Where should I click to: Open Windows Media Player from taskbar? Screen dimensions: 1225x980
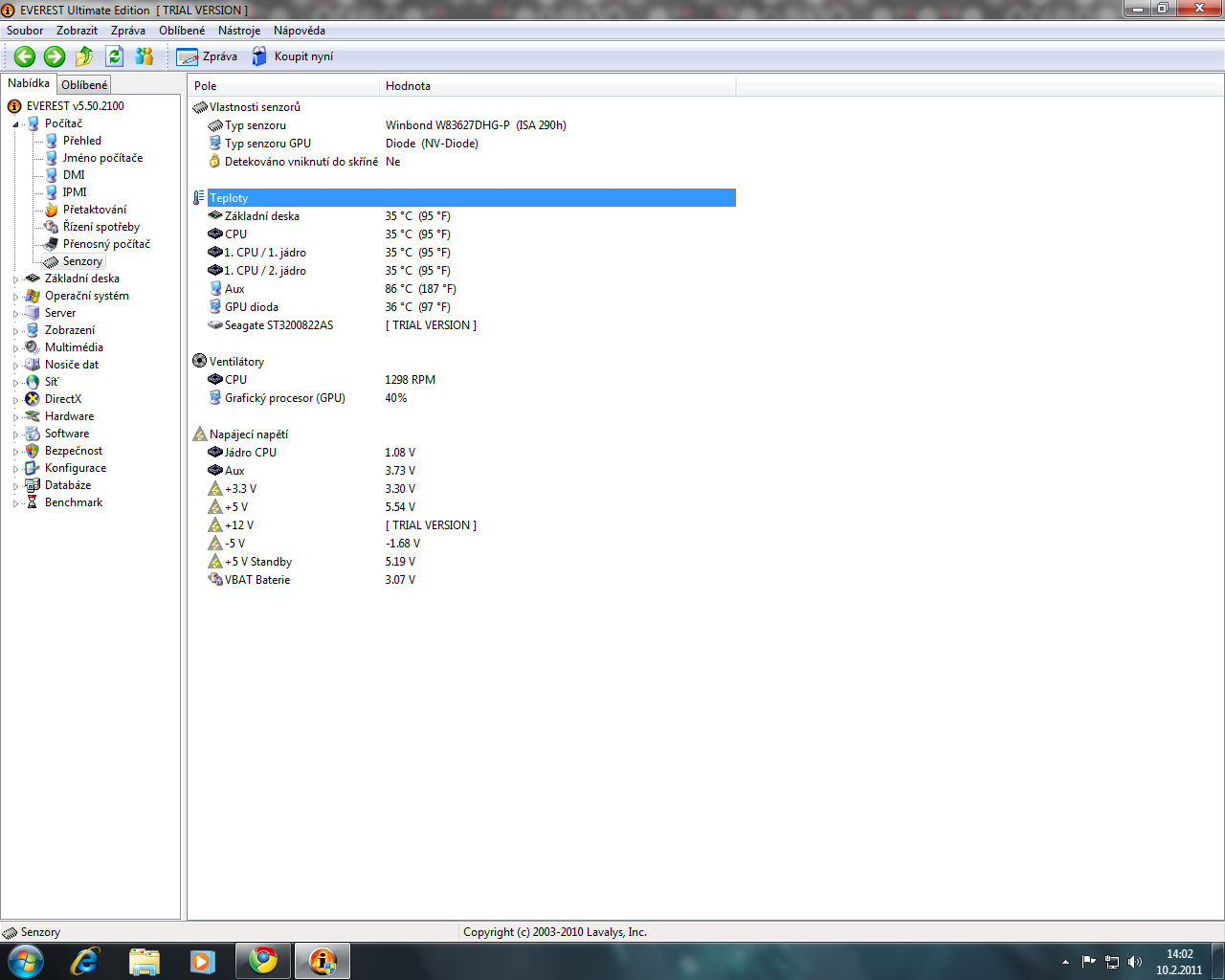point(203,961)
